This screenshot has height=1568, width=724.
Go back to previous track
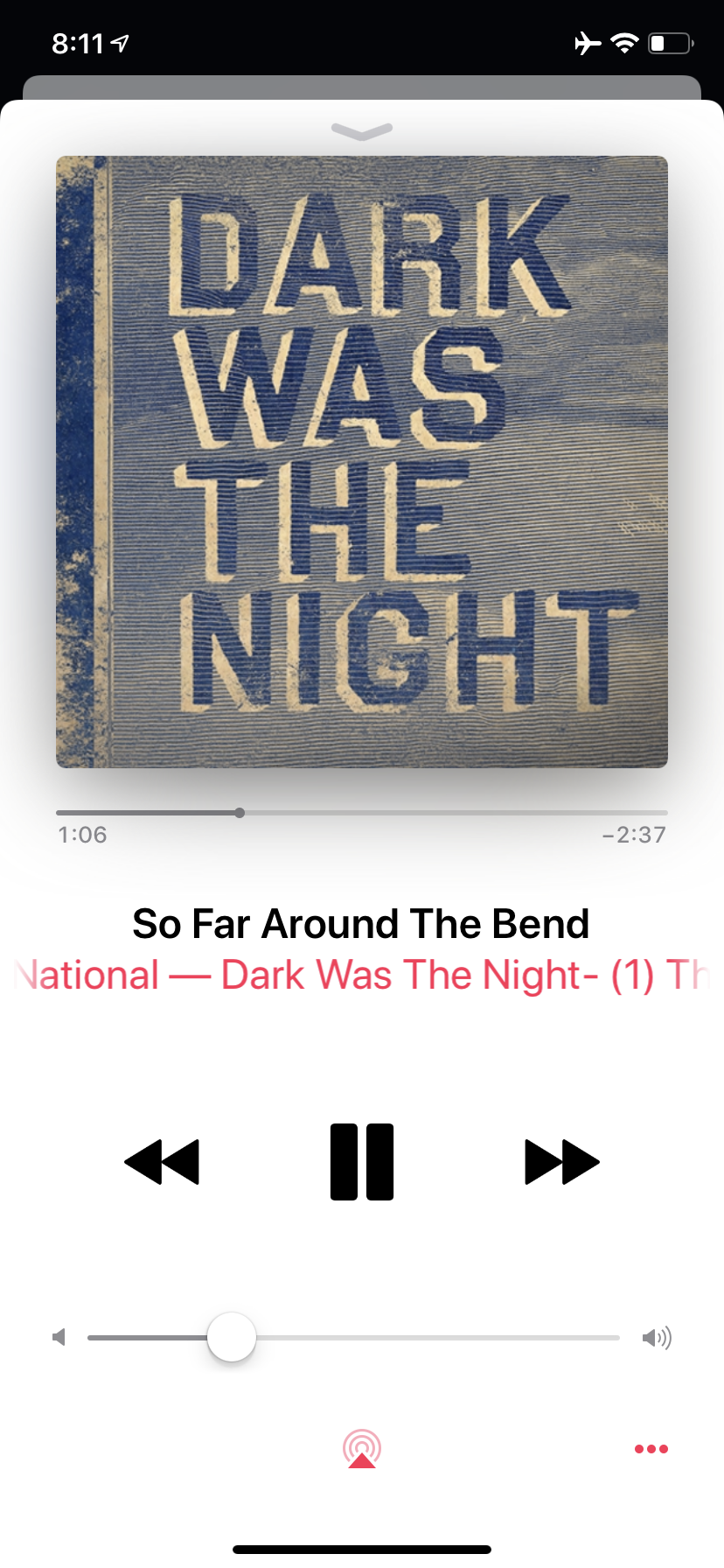(x=162, y=1162)
